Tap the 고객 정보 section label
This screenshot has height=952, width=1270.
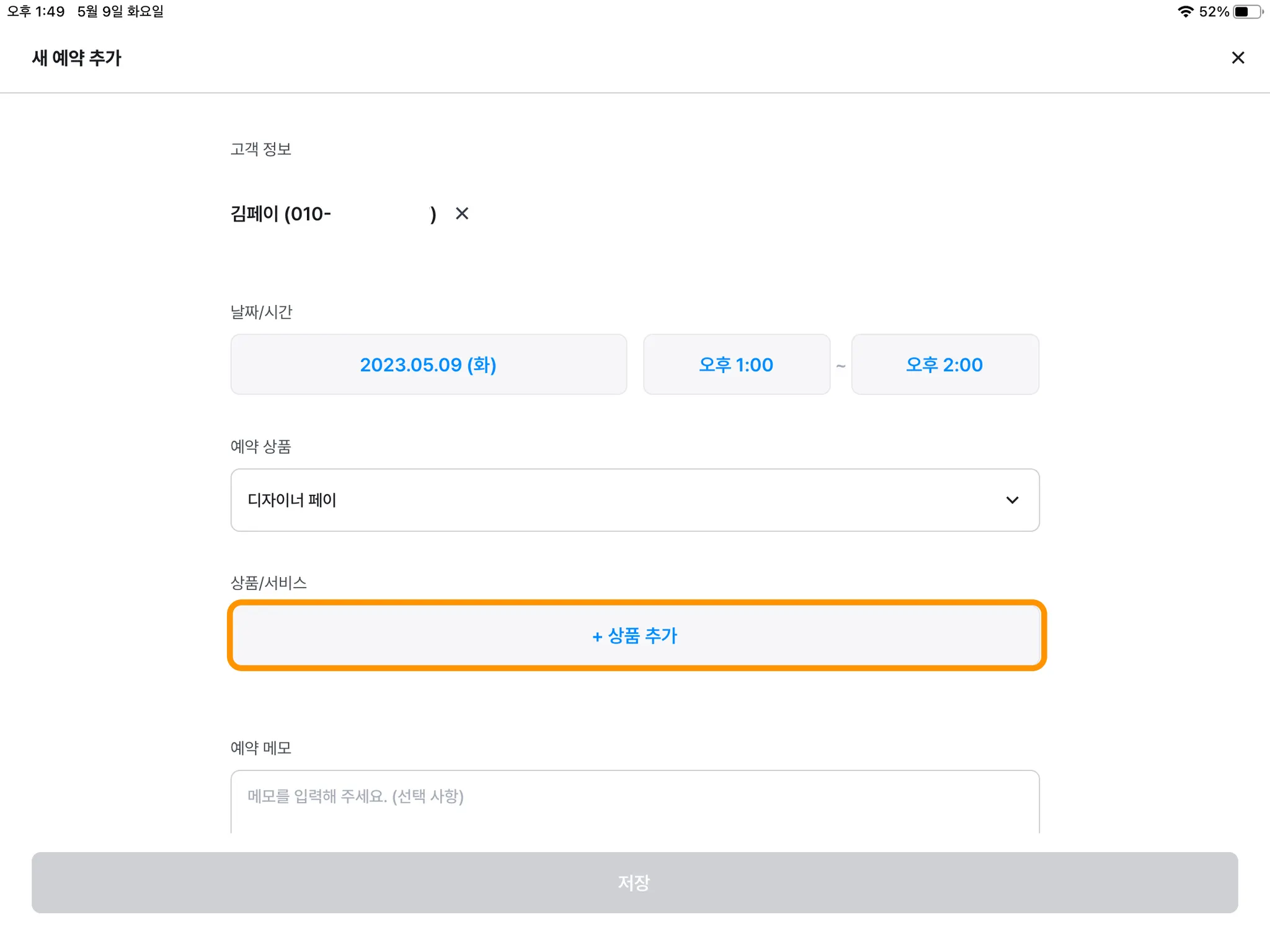pyautogui.click(x=261, y=149)
